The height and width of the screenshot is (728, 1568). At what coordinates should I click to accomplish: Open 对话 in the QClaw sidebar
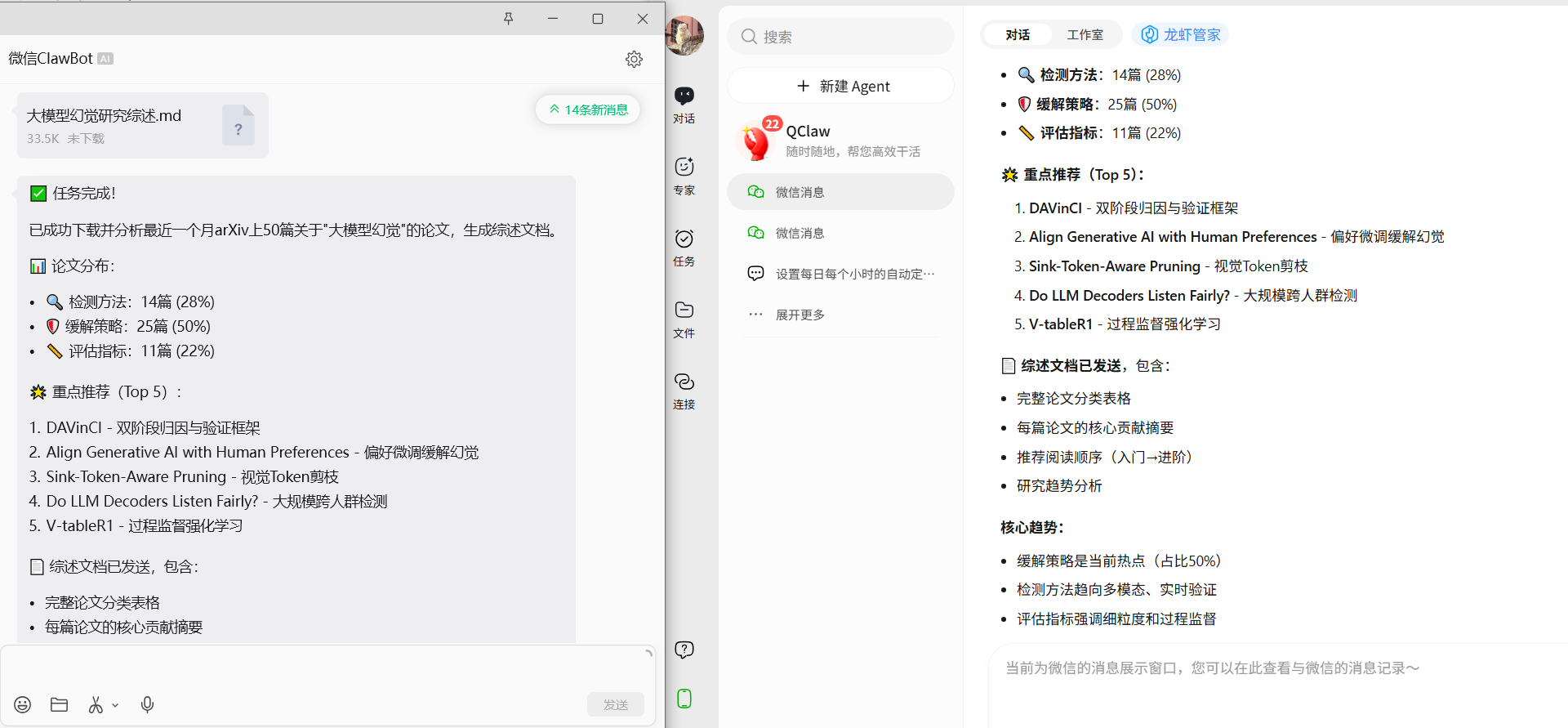pos(684,105)
